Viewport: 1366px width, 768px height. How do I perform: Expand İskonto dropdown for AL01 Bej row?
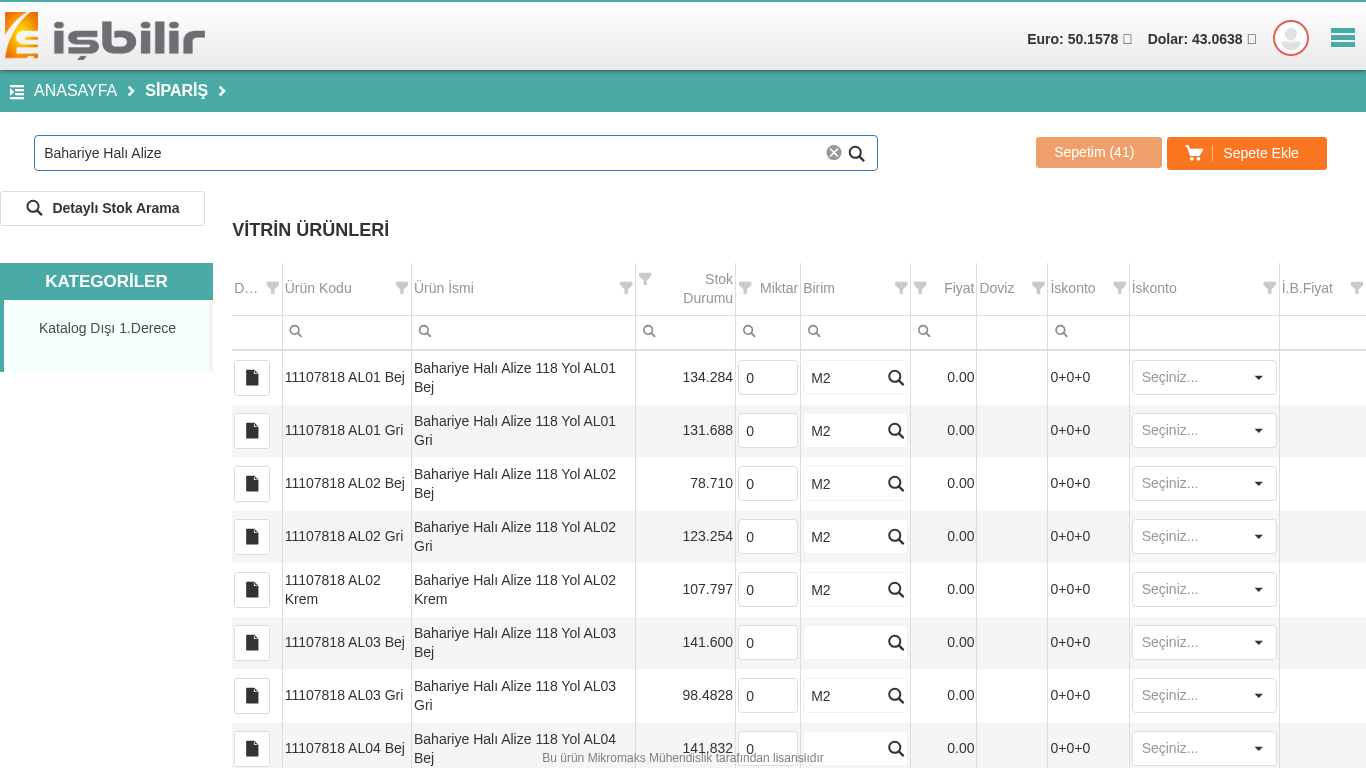pos(1204,378)
